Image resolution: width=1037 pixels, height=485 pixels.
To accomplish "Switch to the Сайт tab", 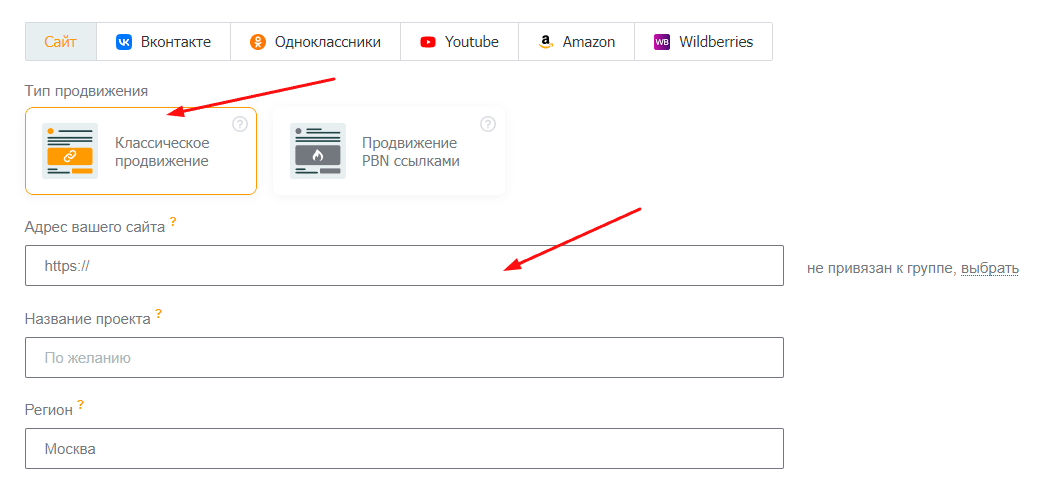I will 60,42.
